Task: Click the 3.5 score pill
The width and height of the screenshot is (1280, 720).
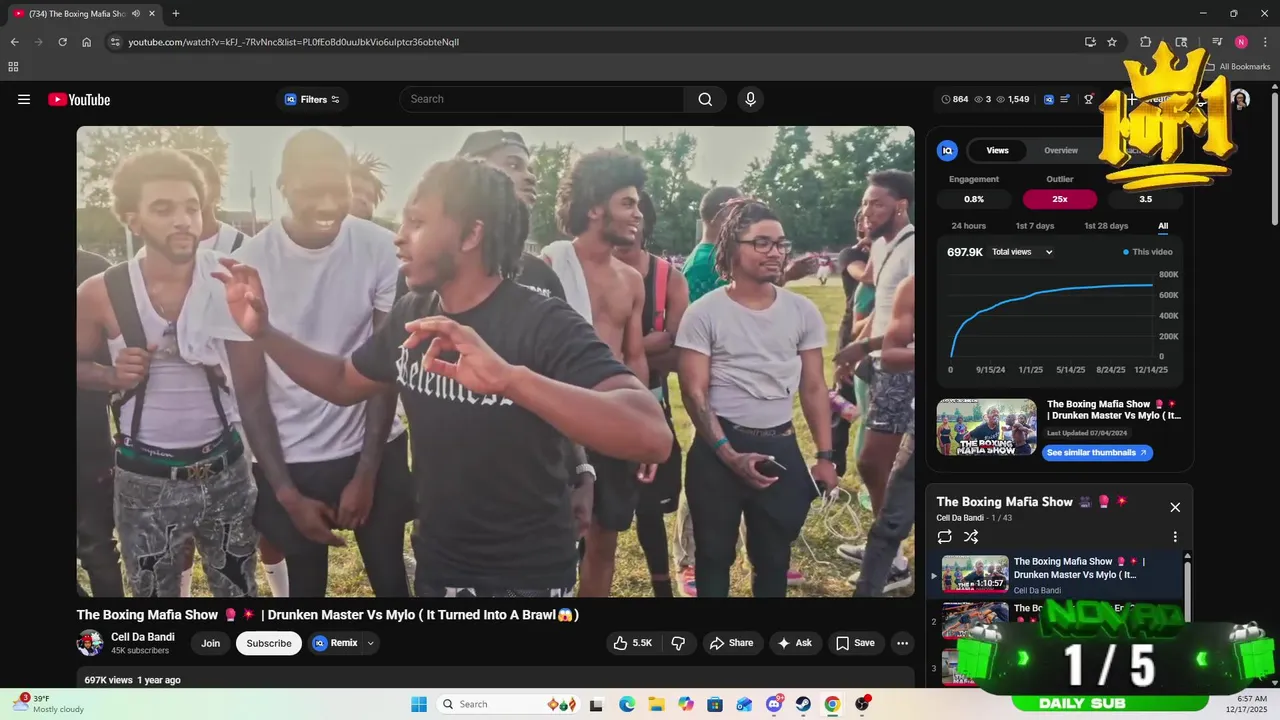Action: (1146, 199)
